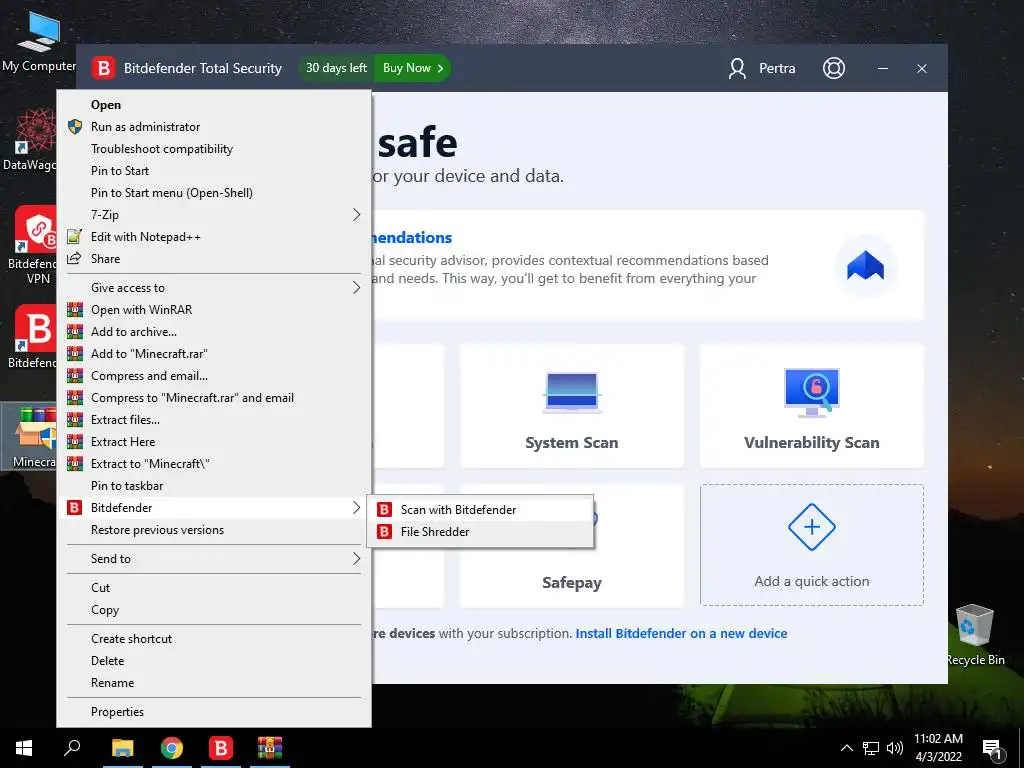Open taskbar search magnifier

tap(72, 748)
